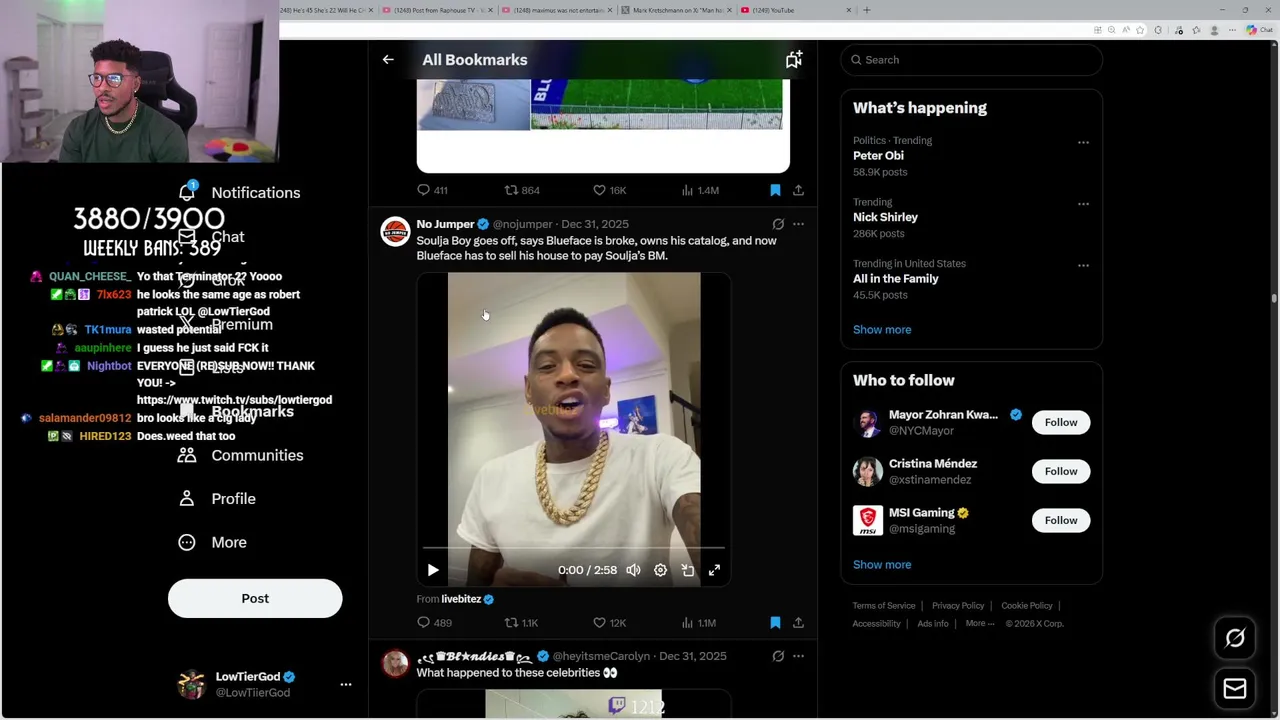Switch to the Post from Raphouse TV tab
Image resolution: width=1280 pixels, height=720 pixels.
click(x=438, y=10)
